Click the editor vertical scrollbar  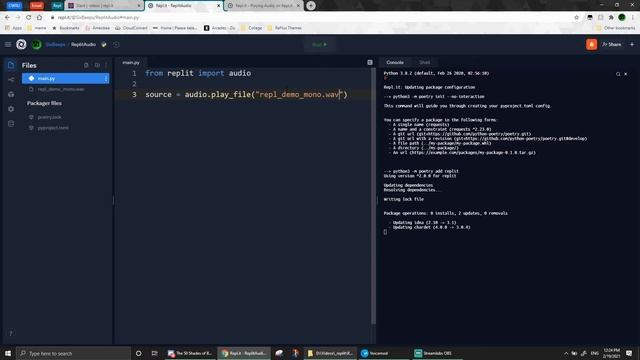click(373, 196)
